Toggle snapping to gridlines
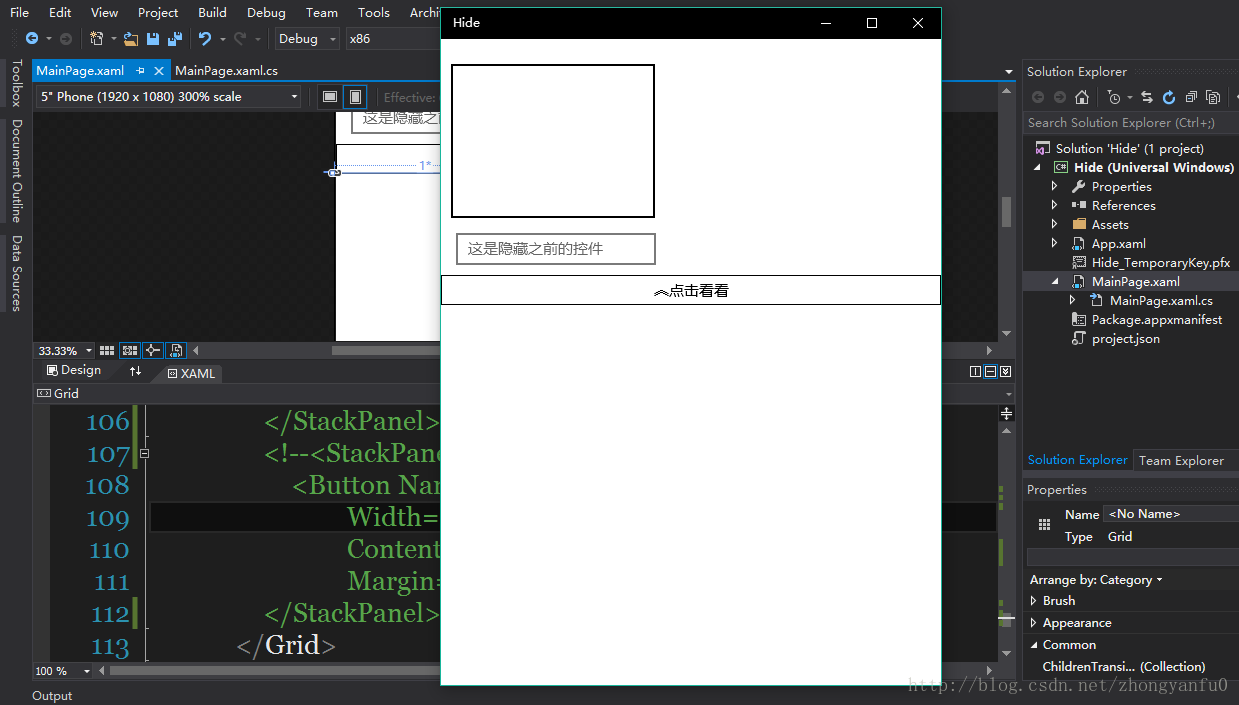The height and width of the screenshot is (705, 1239). coord(130,351)
